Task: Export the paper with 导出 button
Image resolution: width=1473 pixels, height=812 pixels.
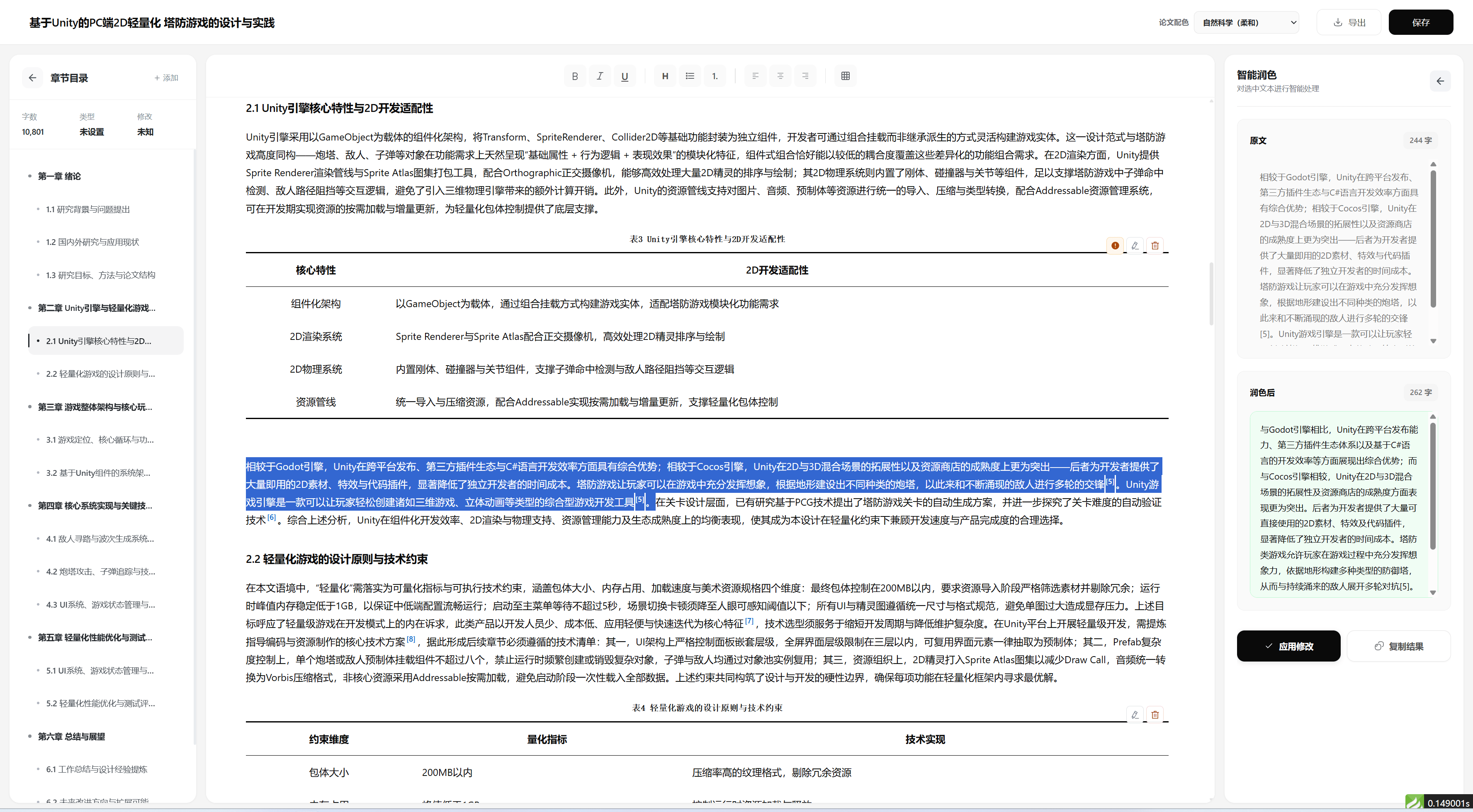Action: tap(1349, 22)
